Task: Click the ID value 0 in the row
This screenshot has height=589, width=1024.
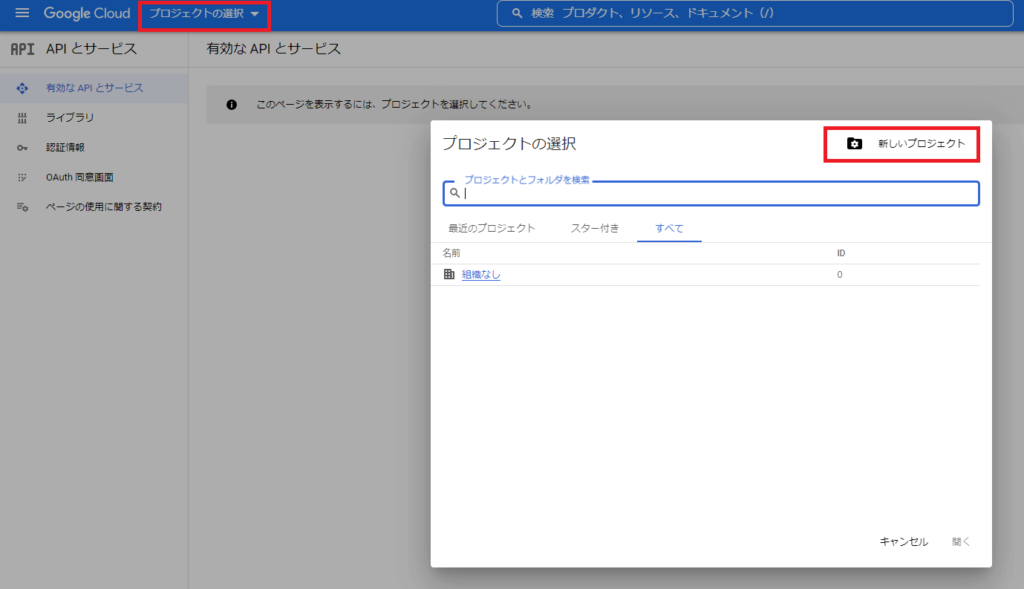Action: (x=840, y=275)
